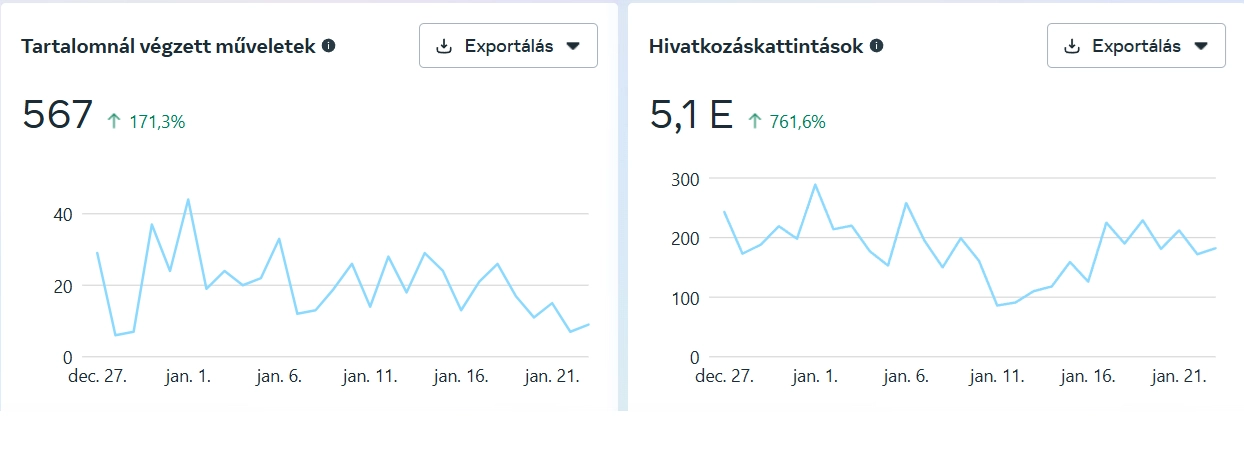Screen dimensions: 1244x458
Task: Select the 5,1 E total value
Action: (691, 115)
